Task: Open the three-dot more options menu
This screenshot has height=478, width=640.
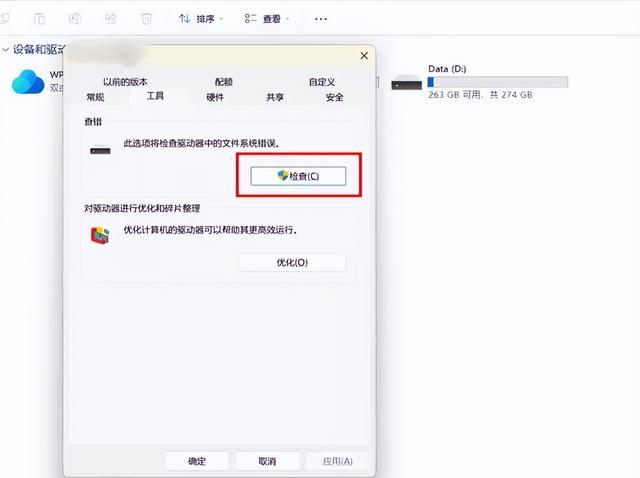Action: pos(320,18)
